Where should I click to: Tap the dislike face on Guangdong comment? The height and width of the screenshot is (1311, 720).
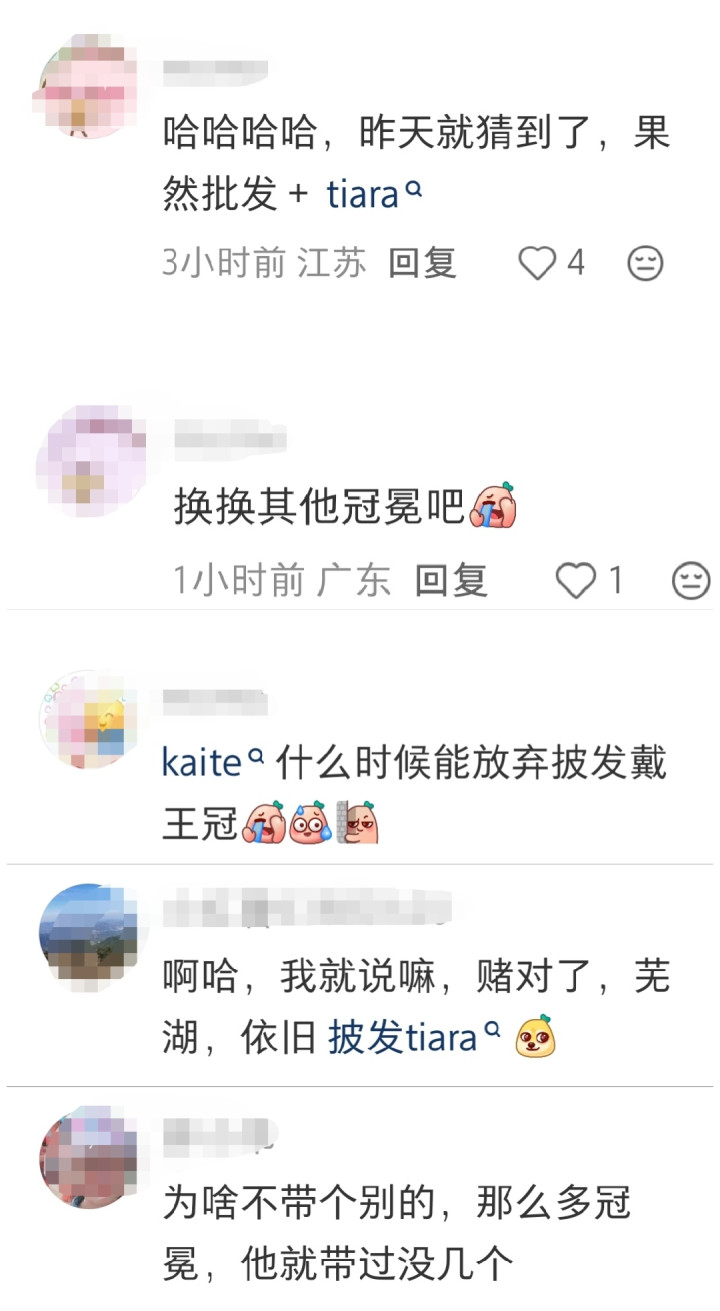691,581
